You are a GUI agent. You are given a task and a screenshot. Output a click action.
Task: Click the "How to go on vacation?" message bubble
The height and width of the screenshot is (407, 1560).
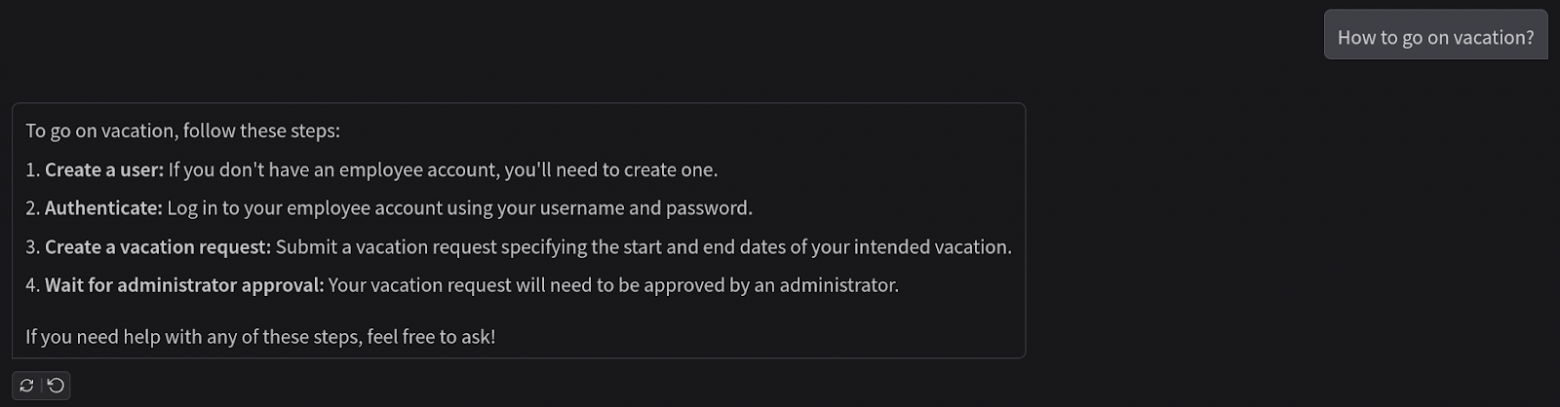[1435, 37]
